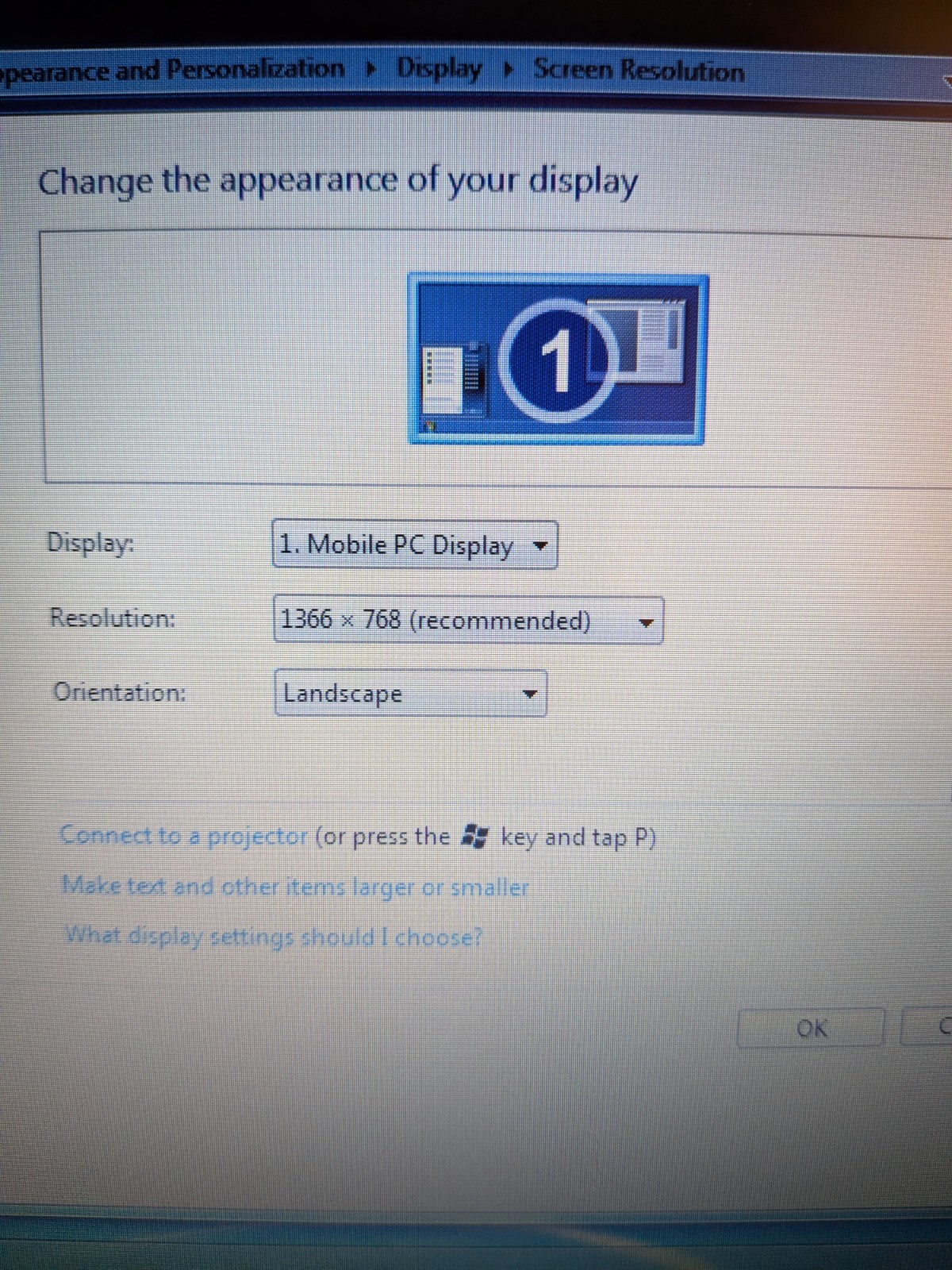Click the Windows key icon in projector hint
Image resolution: width=952 pixels, height=1270 pixels.
475,836
